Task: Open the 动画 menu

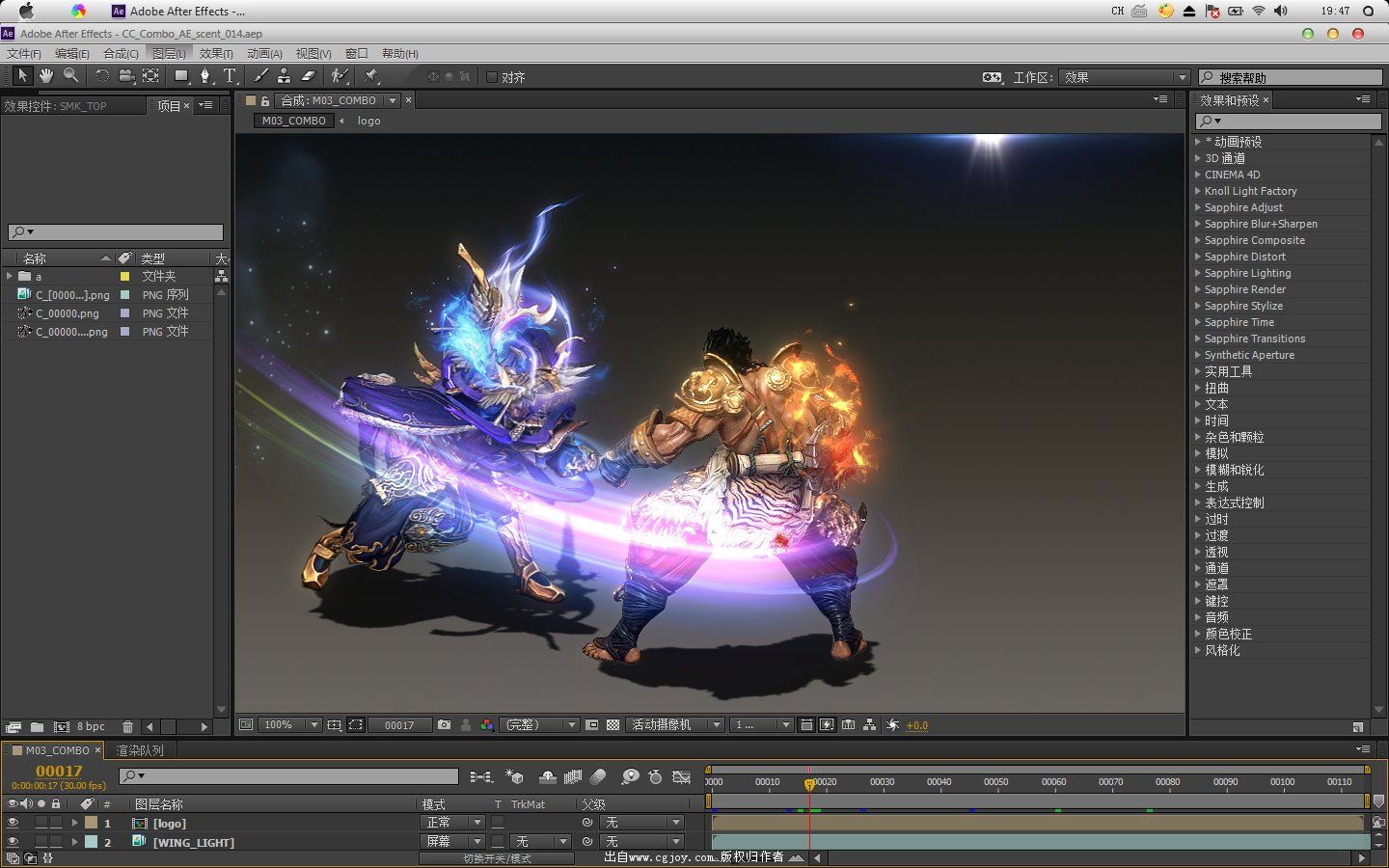Action: click(x=264, y=54)
